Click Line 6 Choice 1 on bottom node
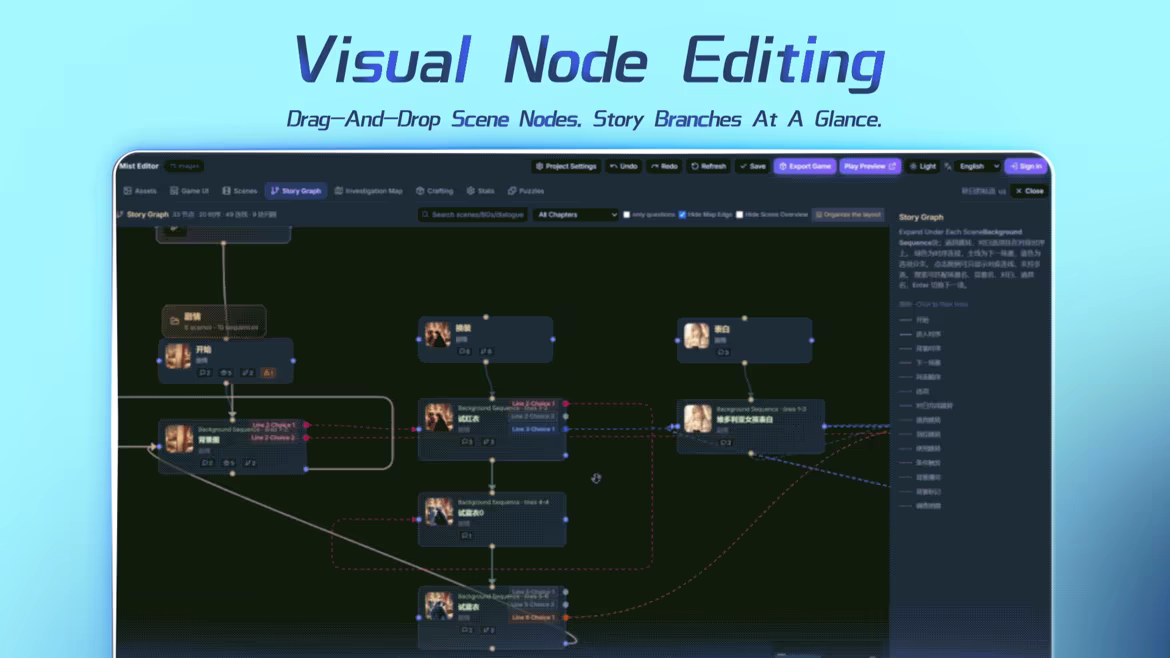This screenshot has width=1170, height=658. (533, 617)
